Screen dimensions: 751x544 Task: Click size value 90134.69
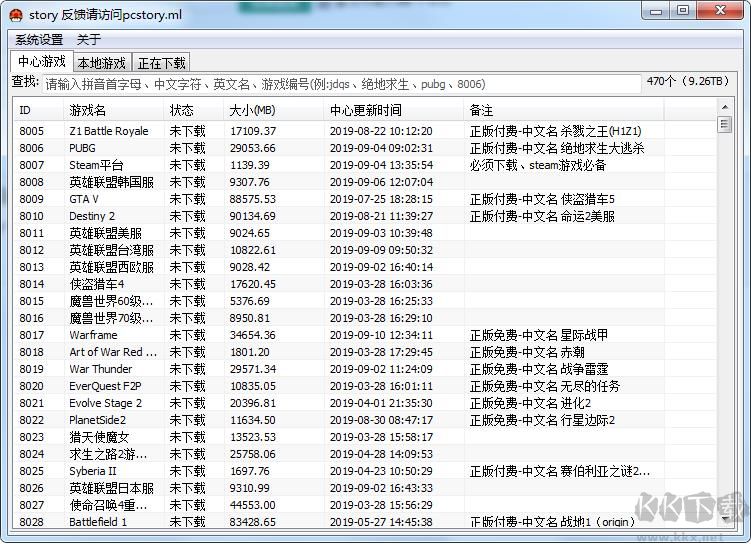pyautogui.click(x=252, y=216)
